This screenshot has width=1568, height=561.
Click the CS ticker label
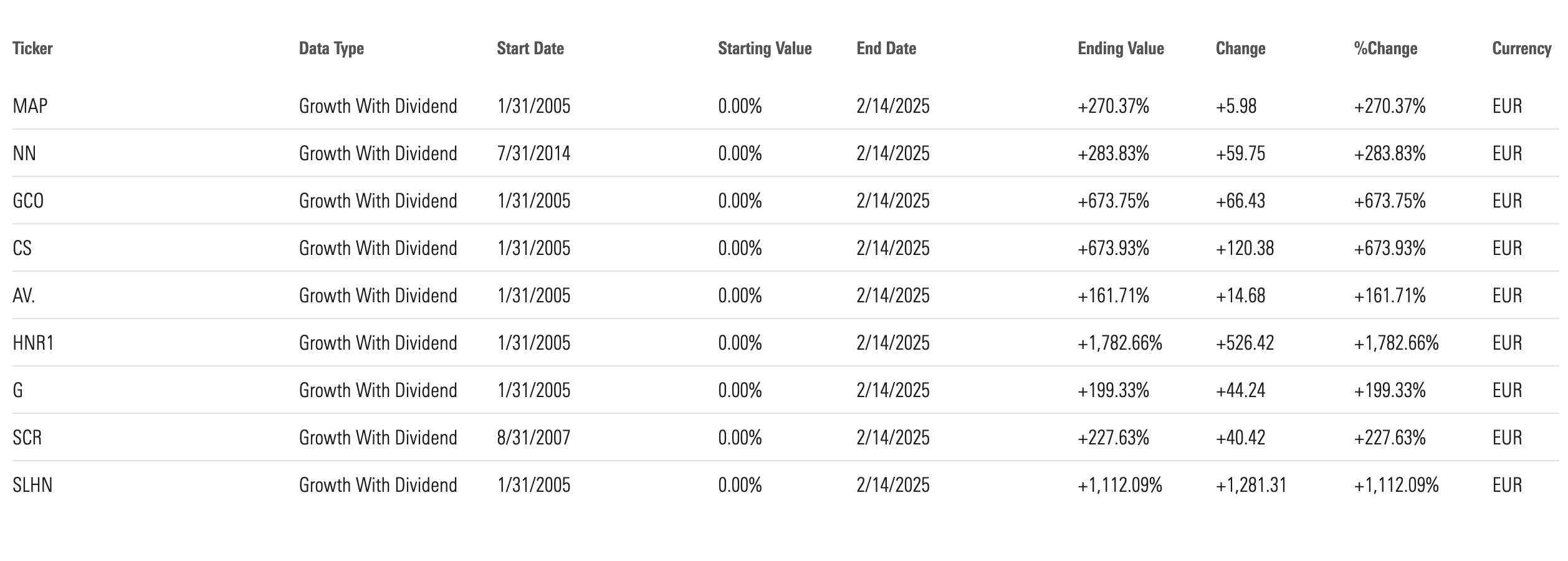click(22, 248)
